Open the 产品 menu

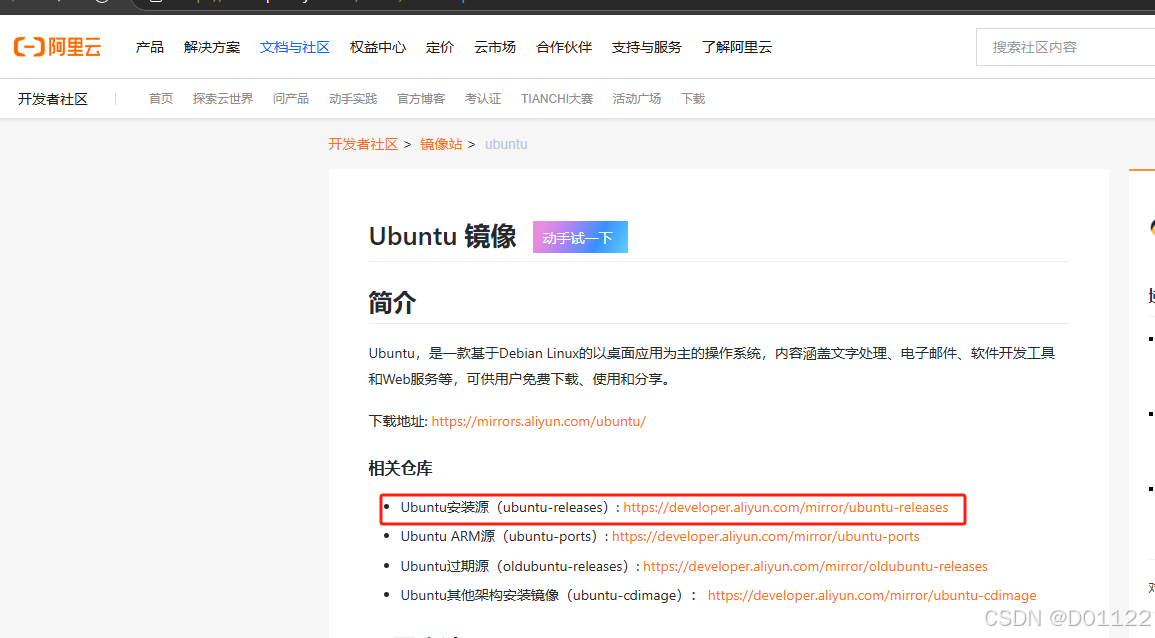[x=150, y=47]
